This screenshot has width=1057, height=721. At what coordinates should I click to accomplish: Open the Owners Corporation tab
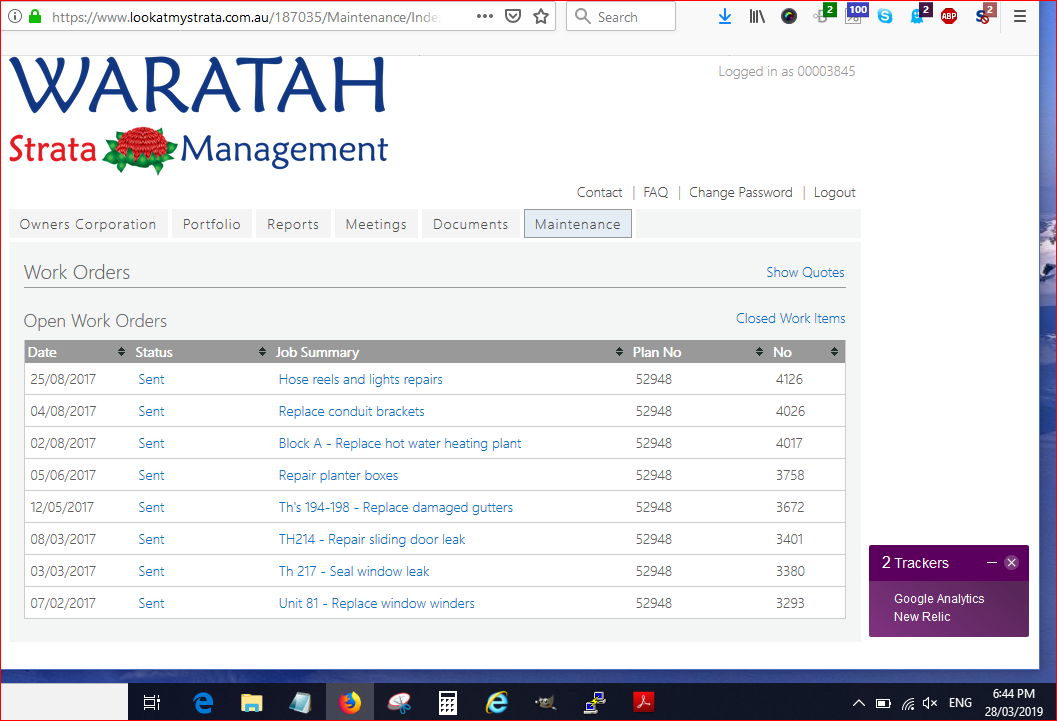[88, 224]
